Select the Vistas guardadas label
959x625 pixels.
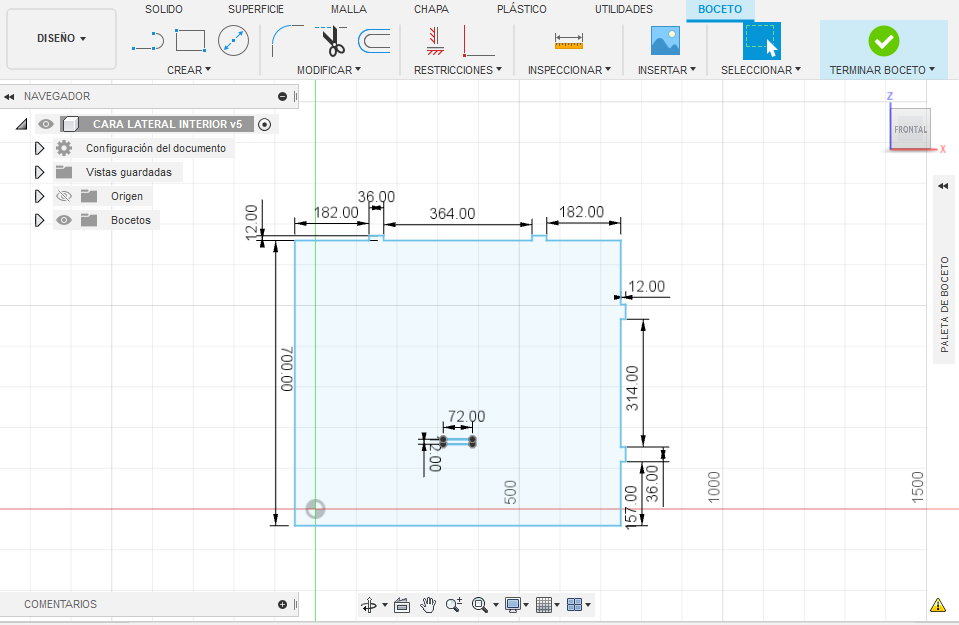pyautogui.click(x=129, y=172)
